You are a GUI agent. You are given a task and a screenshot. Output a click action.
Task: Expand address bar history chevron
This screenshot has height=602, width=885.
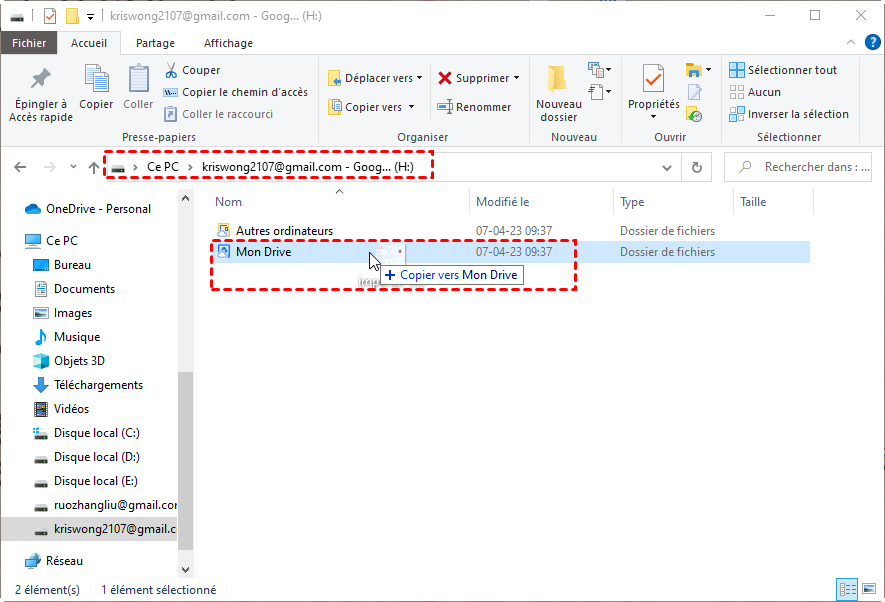tap(667, 168)
